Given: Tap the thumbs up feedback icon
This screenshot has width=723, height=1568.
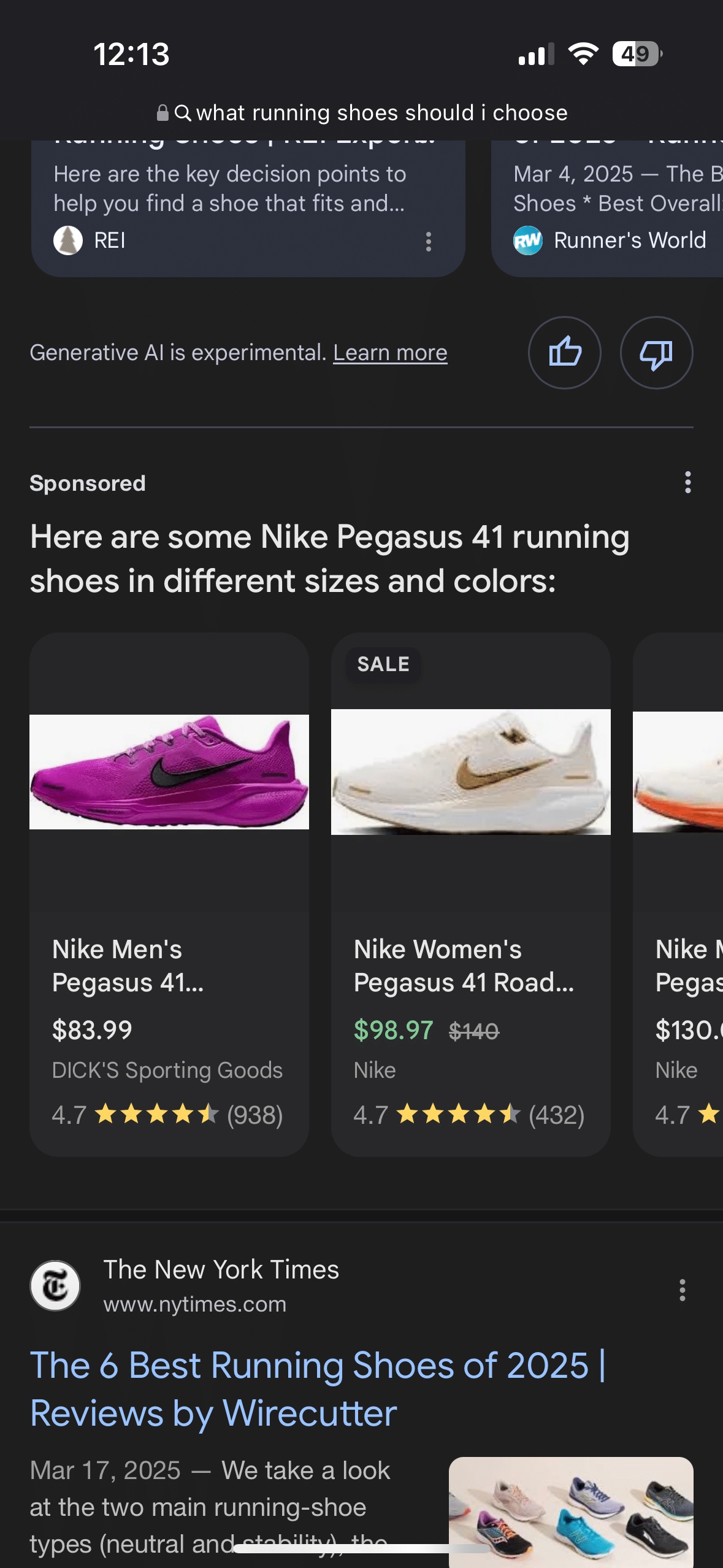Looking at the screenshot, I should pos(564,353).
